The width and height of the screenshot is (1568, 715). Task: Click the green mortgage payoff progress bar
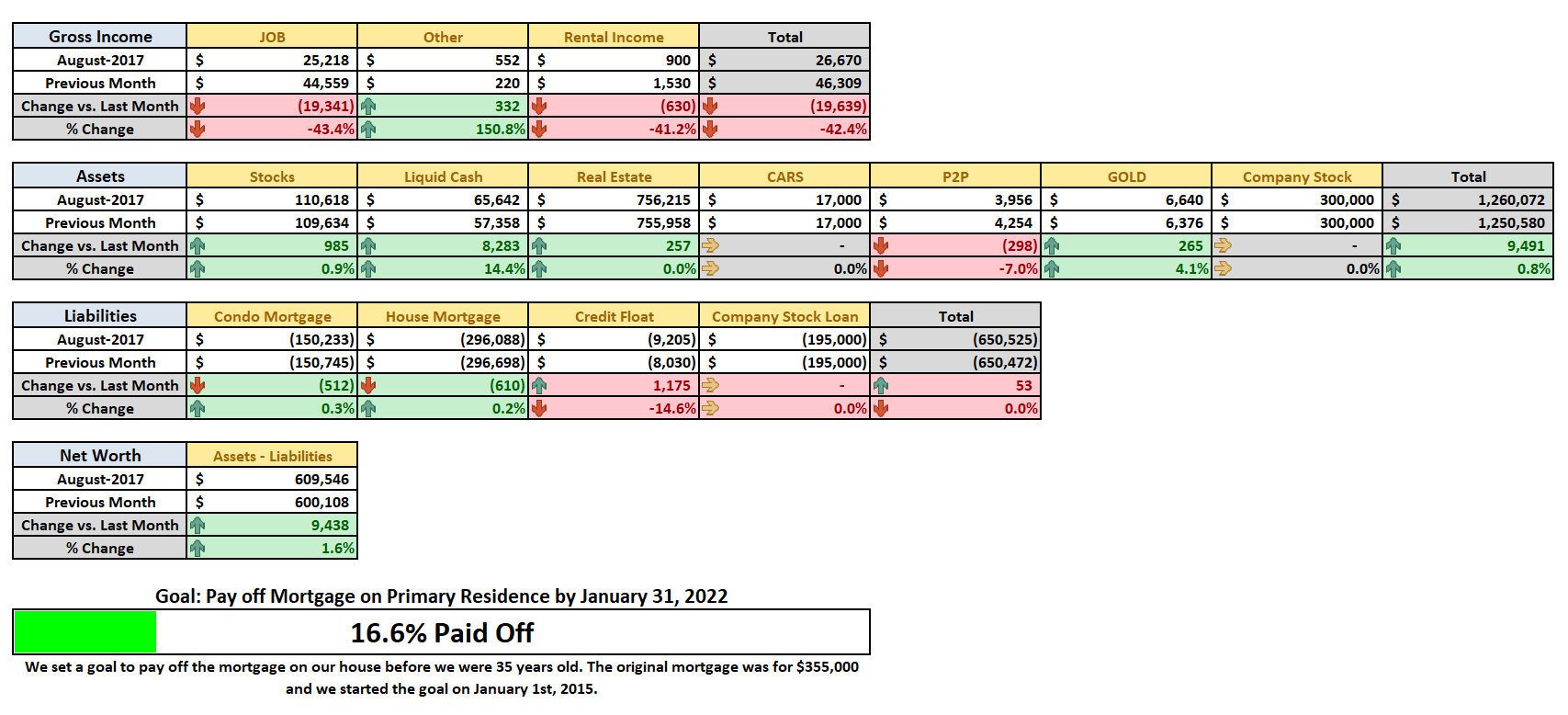tap(85, 632)
